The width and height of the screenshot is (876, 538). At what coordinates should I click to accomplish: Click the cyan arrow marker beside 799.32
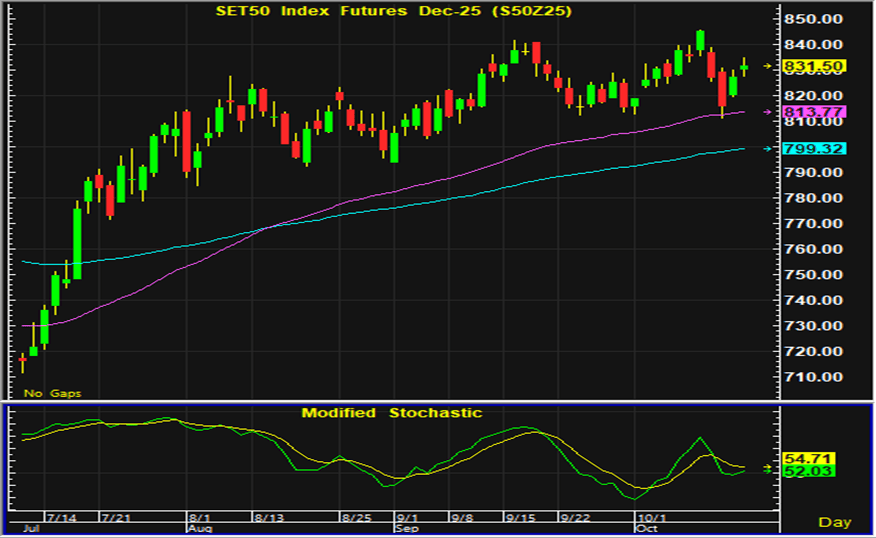[768, 149]
